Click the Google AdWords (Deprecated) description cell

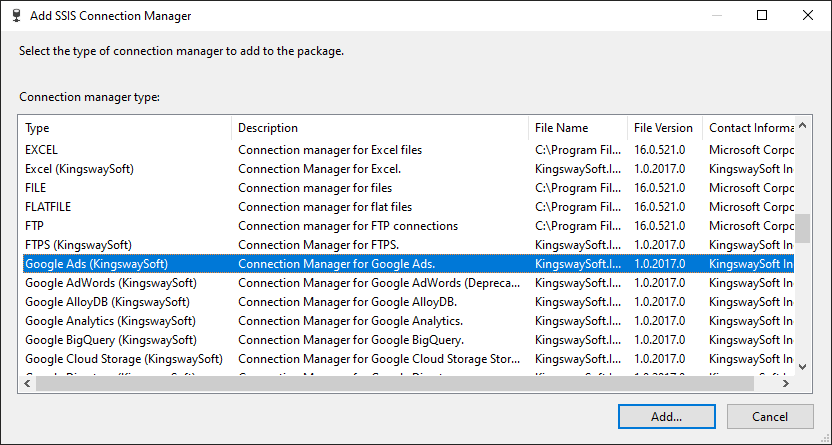pos(379,283)
